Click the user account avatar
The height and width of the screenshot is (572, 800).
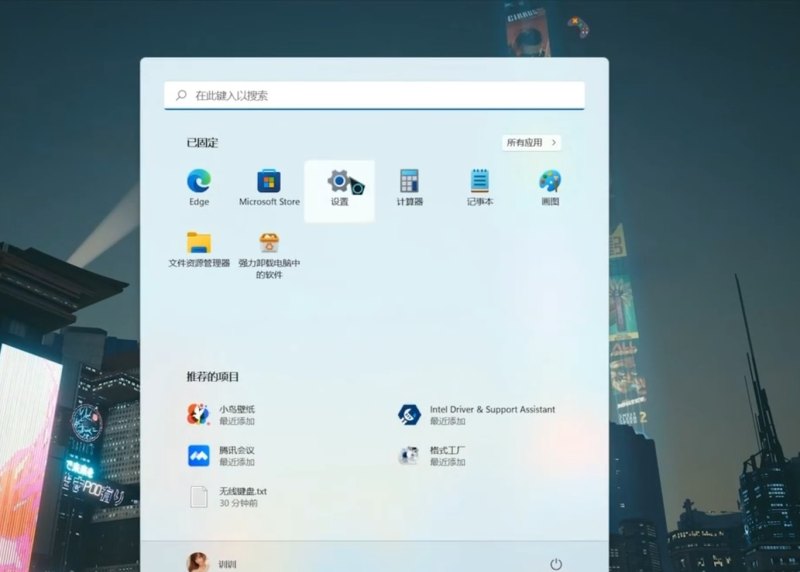[198, 562]
